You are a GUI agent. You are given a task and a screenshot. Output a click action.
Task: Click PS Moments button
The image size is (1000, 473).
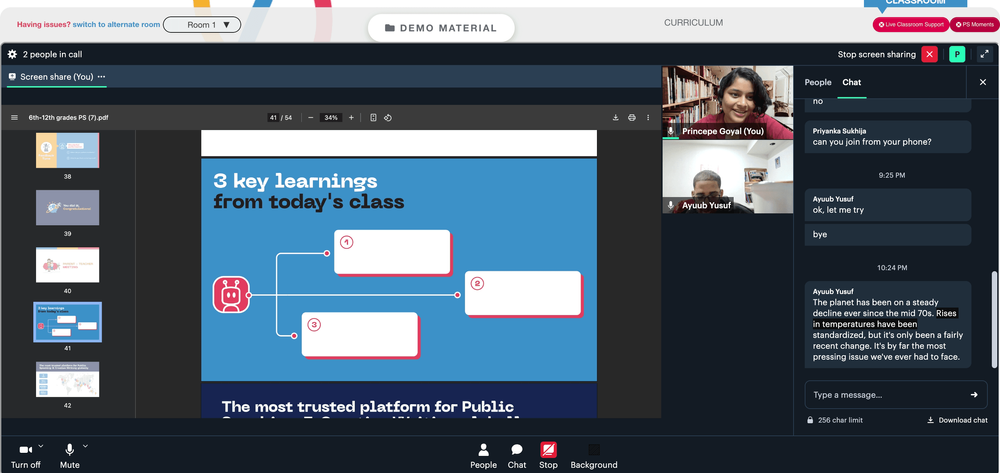[975, 24]
